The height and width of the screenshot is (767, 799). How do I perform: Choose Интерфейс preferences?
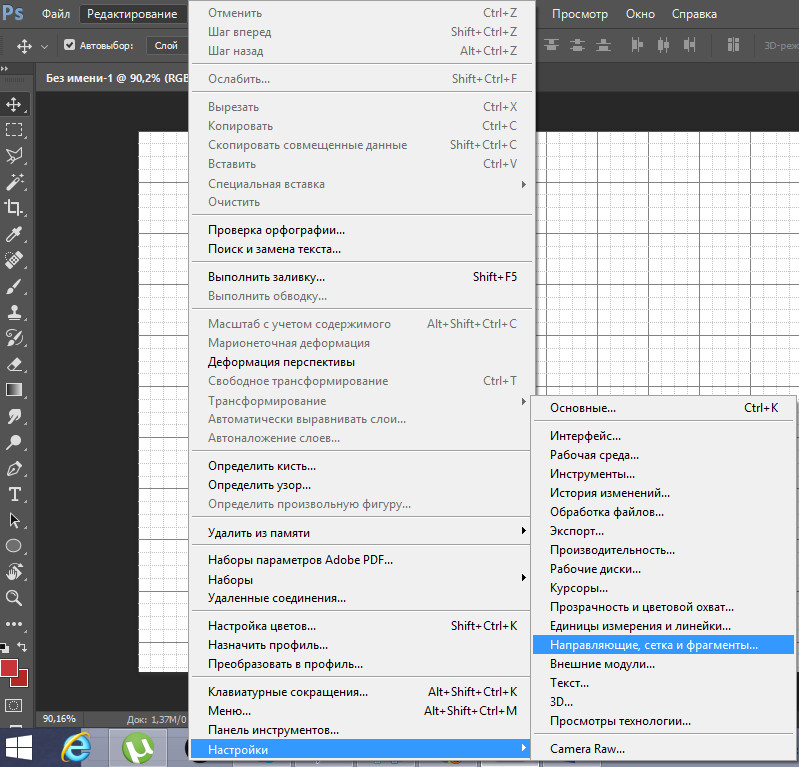click(663, 436)
